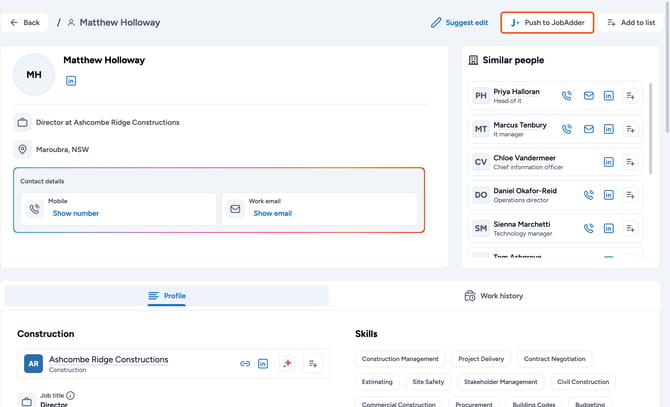Click the sparkle AI icon for Ashcombe Ridge
This screenshot has width=670, height=407.
(287, 363)
